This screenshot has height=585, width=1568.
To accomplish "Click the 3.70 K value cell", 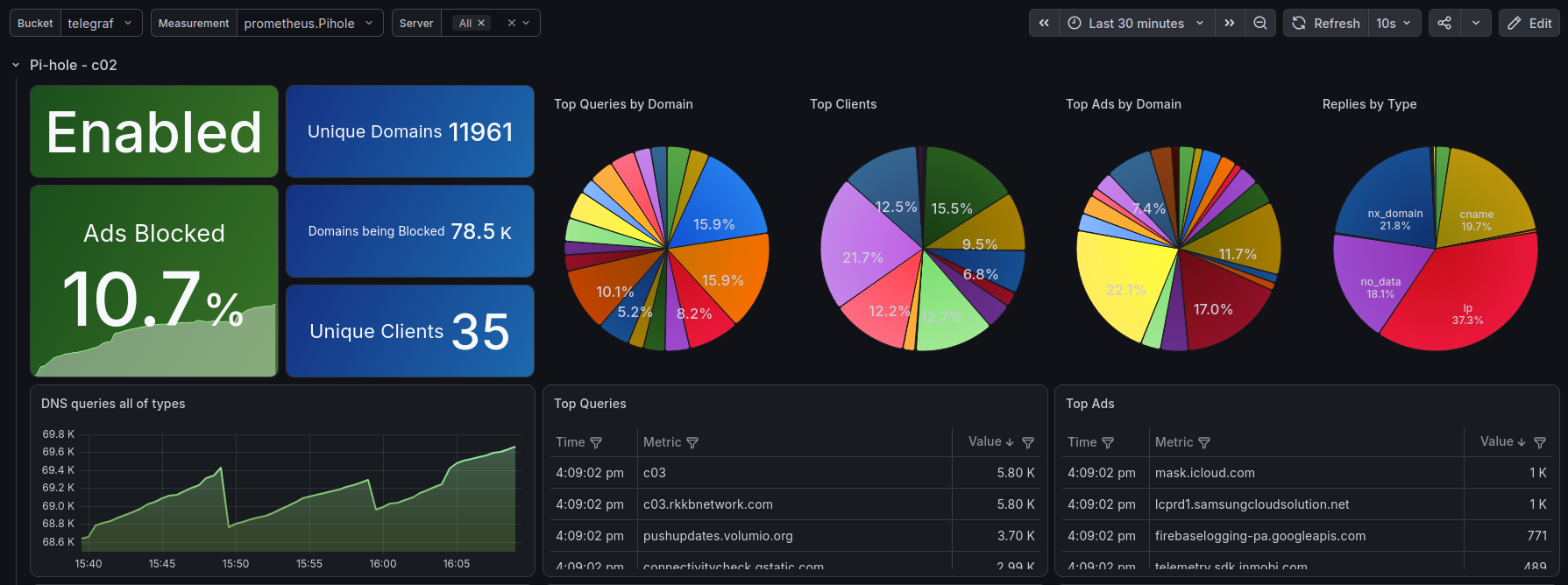I will tap(997, 536).
